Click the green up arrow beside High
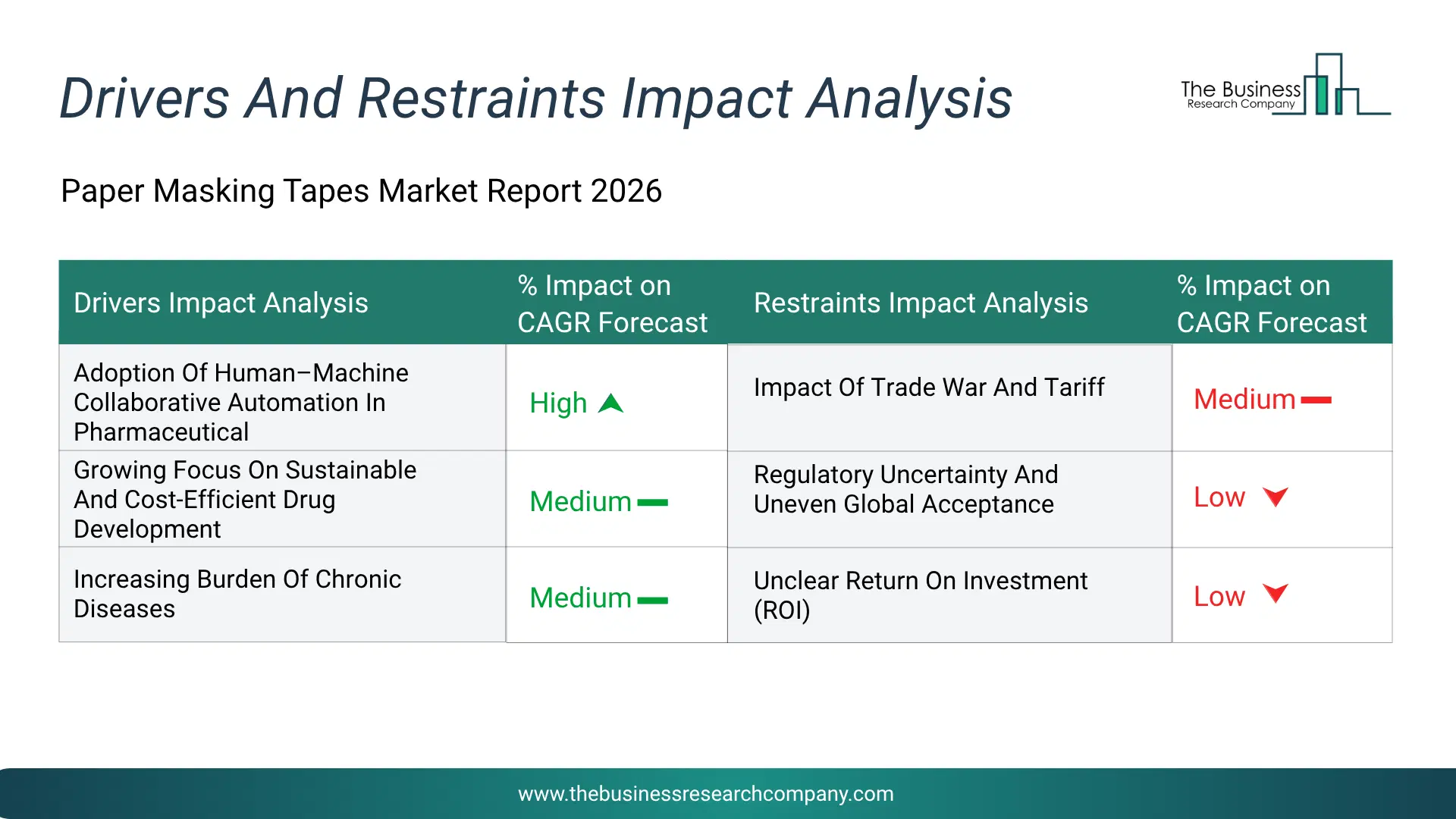Viewport: 1456px width, 819px height. pyautogui.click(x=610, y=403)
